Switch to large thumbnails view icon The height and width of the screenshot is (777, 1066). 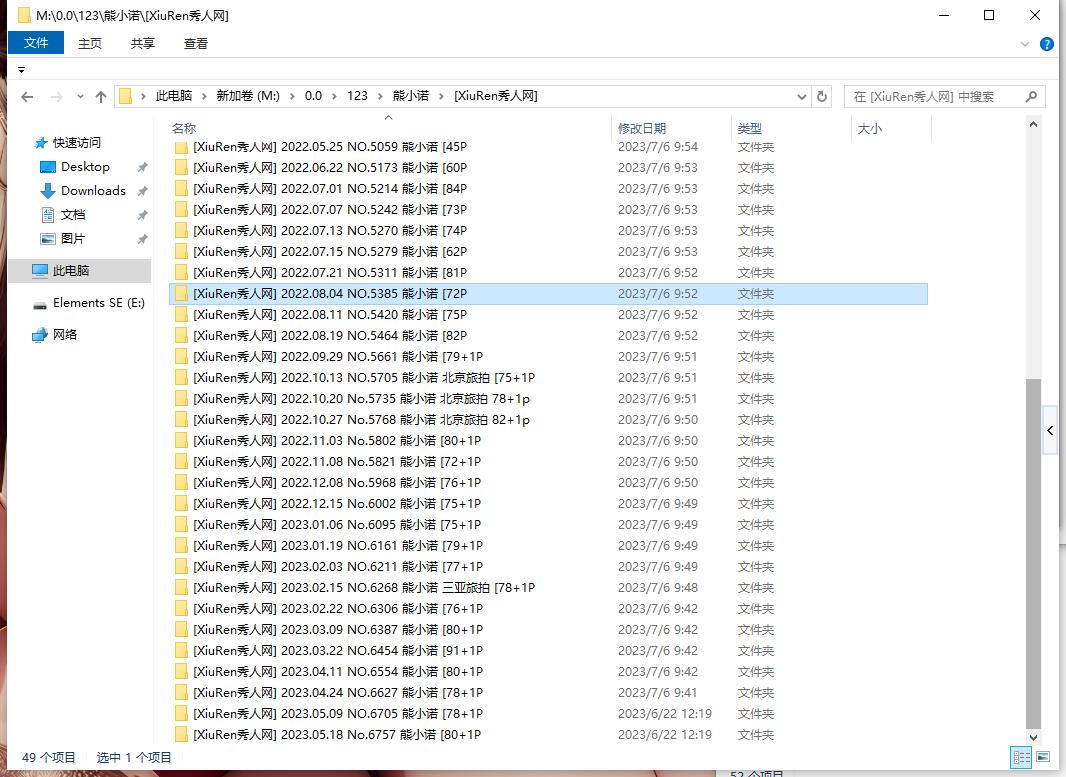(1043, 757)
